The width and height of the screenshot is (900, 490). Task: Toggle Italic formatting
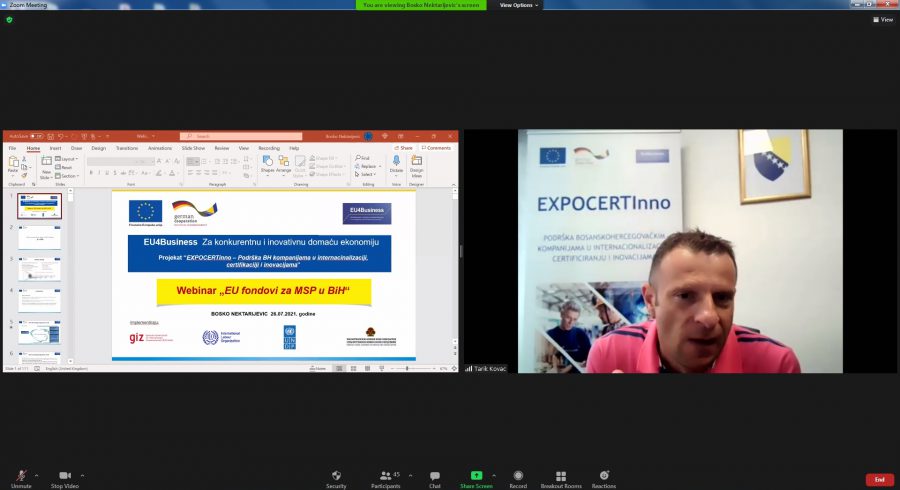tap(99, 173)
